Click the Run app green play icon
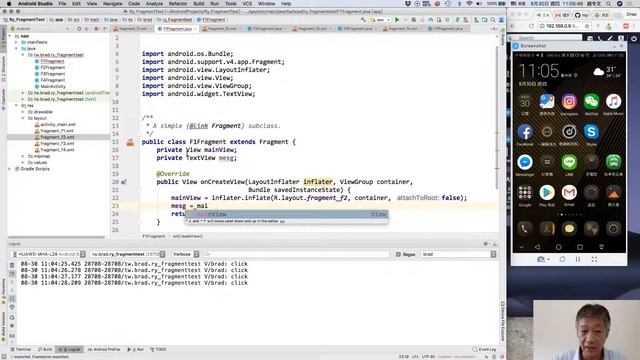The image size is (640, 360). [397, 20]
